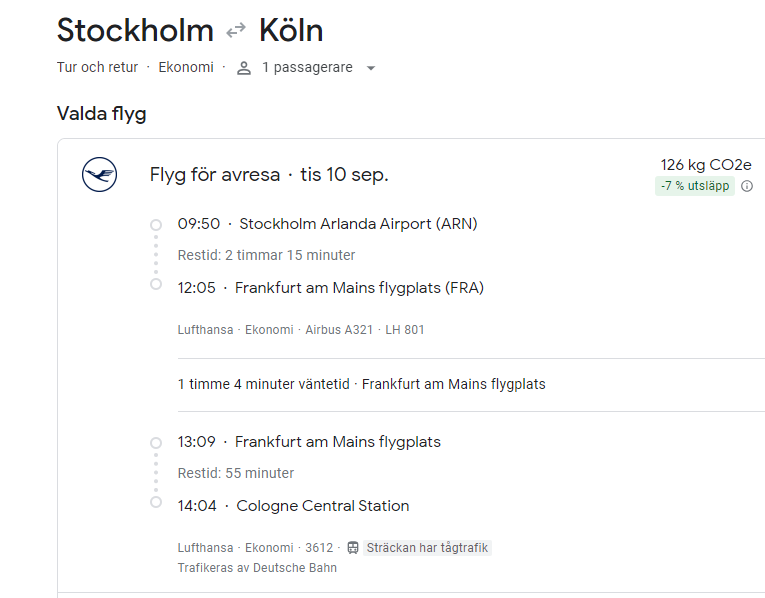This screenshot has width=765, height=598.
Task: Click the 13:09 departure circle marker
Action: tap(156, 442)
